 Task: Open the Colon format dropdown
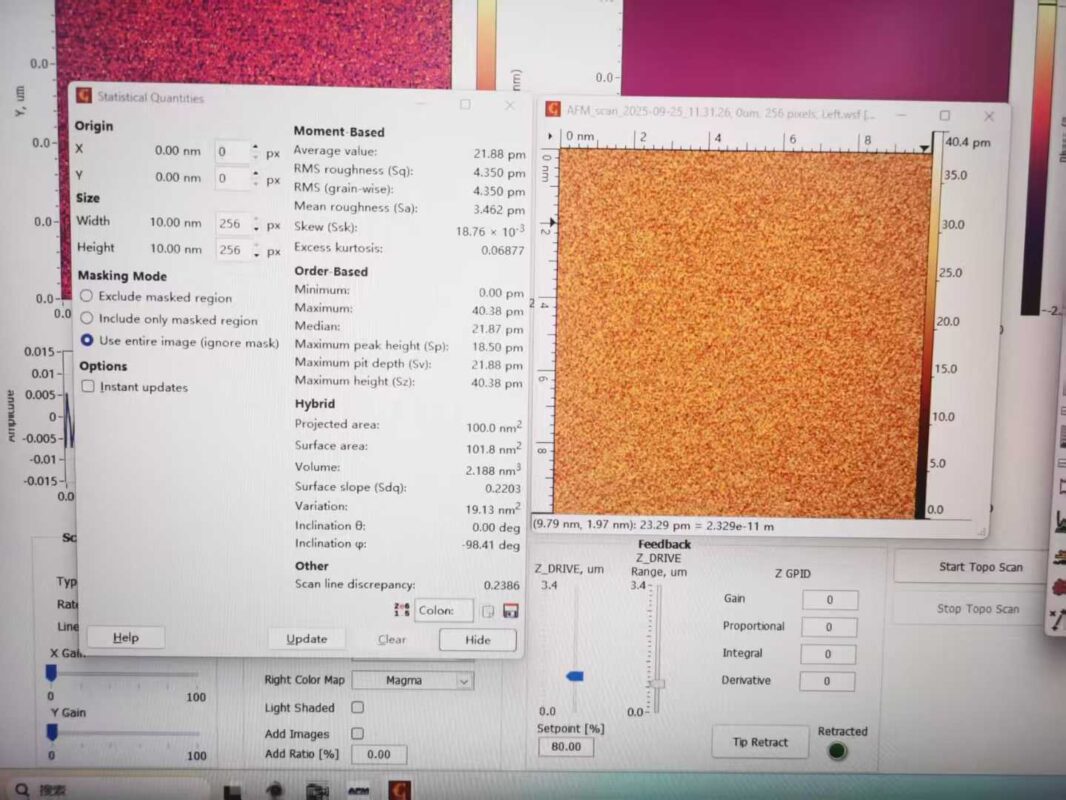[446, 610]
